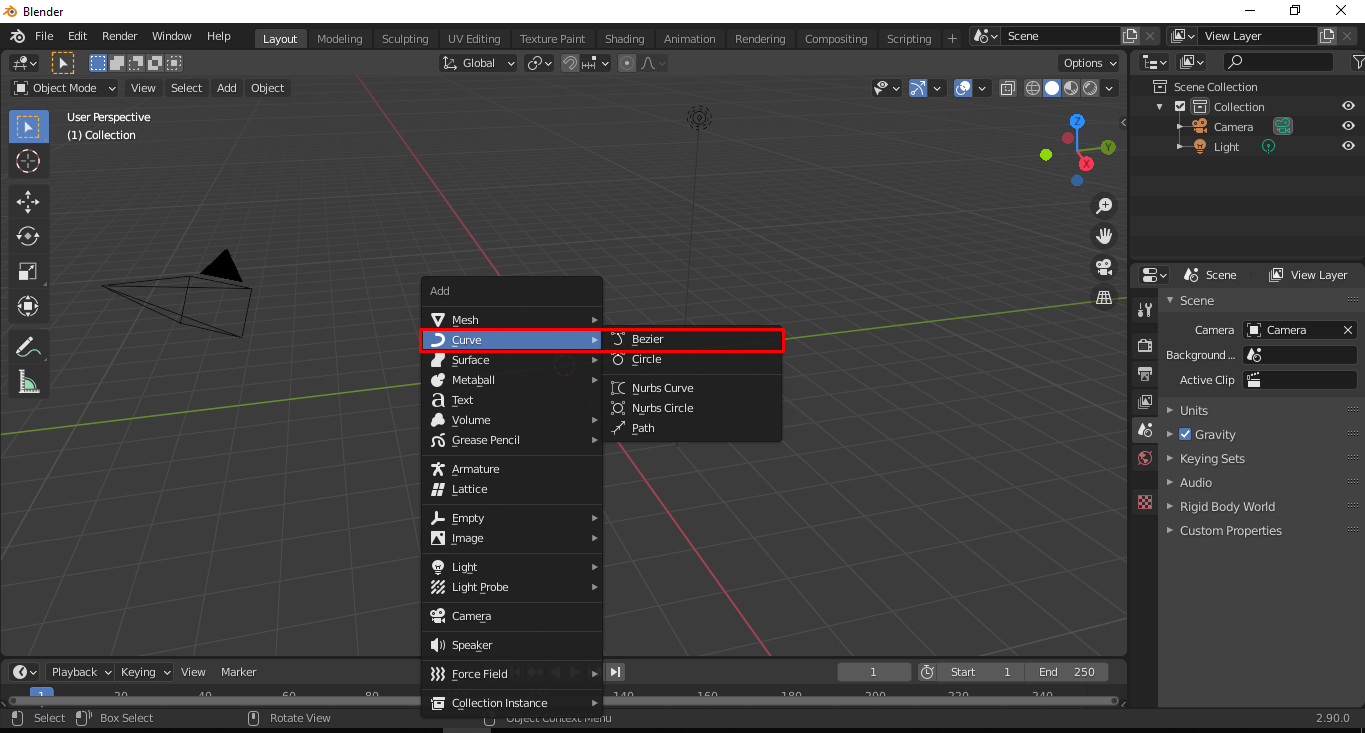This screenshot has height=733, width=1365.
Task: Click the outliner search field
Action: click(1280, 61)
